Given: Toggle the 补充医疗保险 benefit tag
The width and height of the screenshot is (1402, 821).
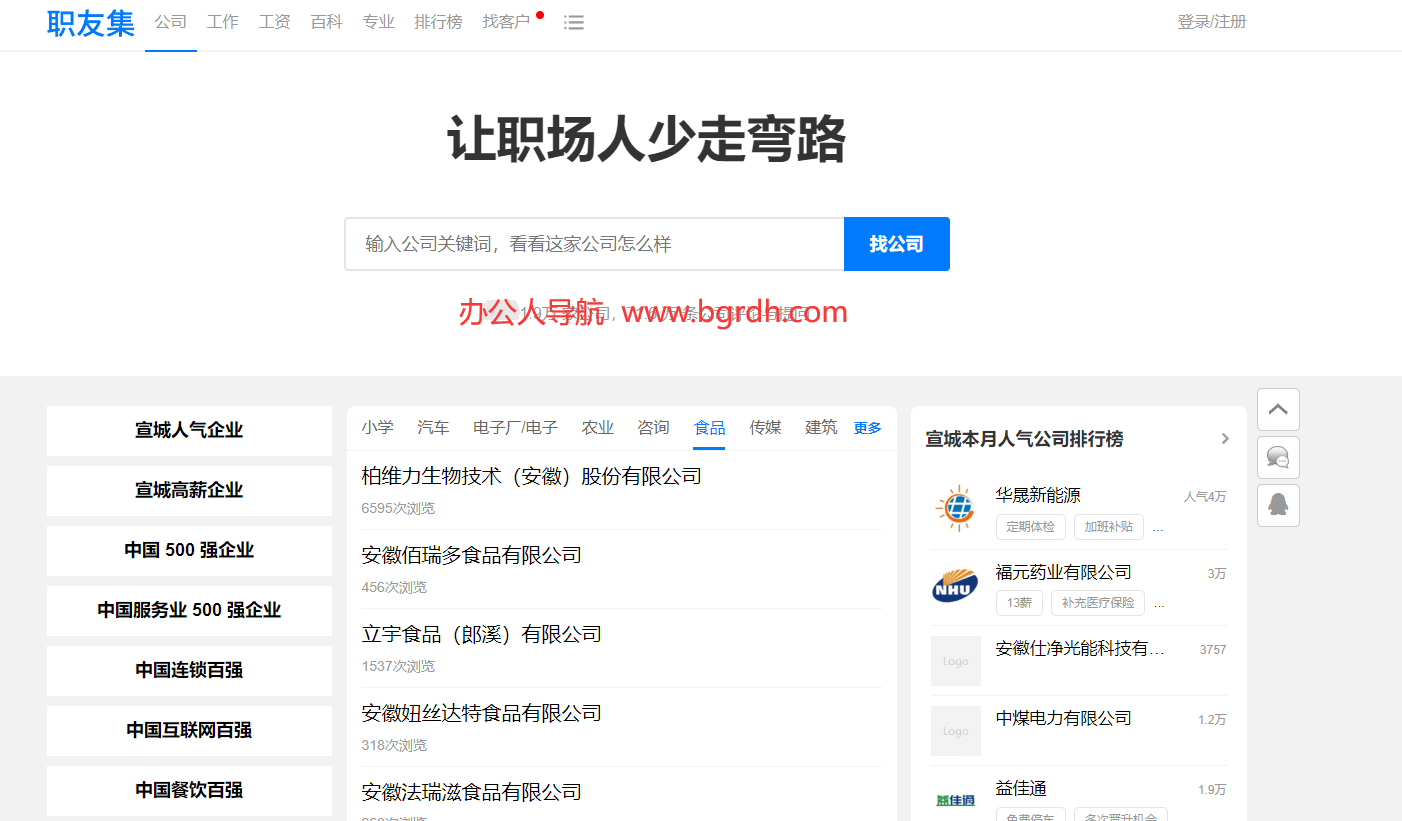Looking at the screenshot, I should [1097, 603].
